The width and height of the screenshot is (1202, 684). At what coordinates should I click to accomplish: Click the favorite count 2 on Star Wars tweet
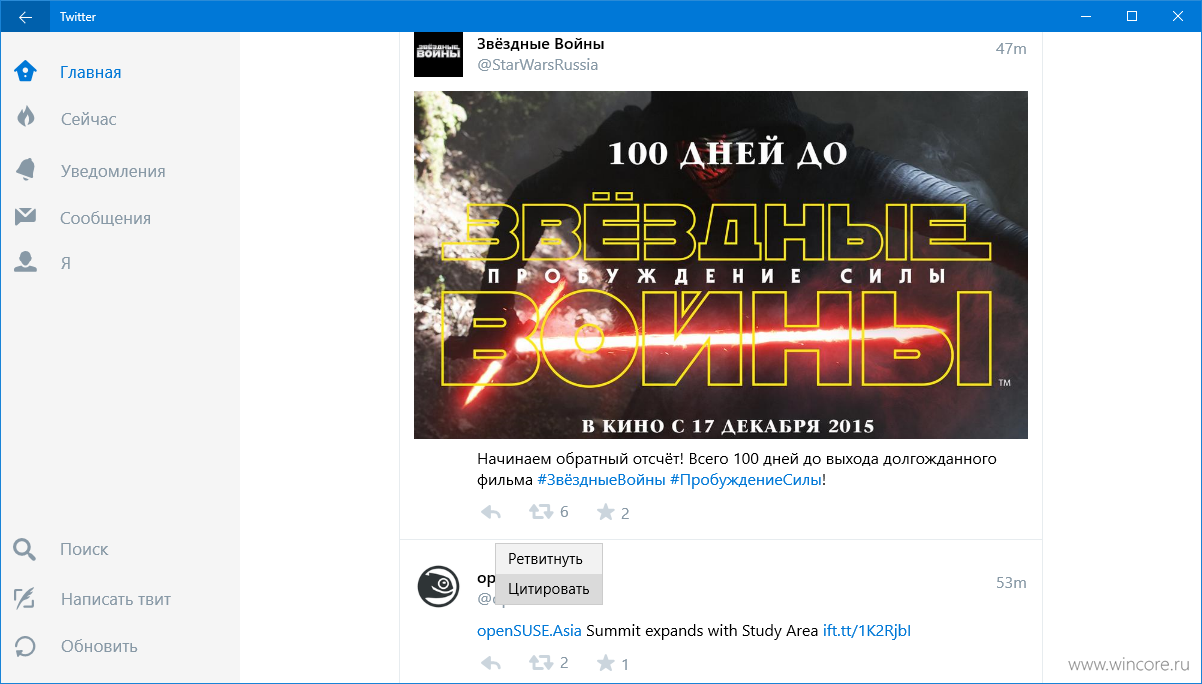pyautogui.click(x=625, y=514)
